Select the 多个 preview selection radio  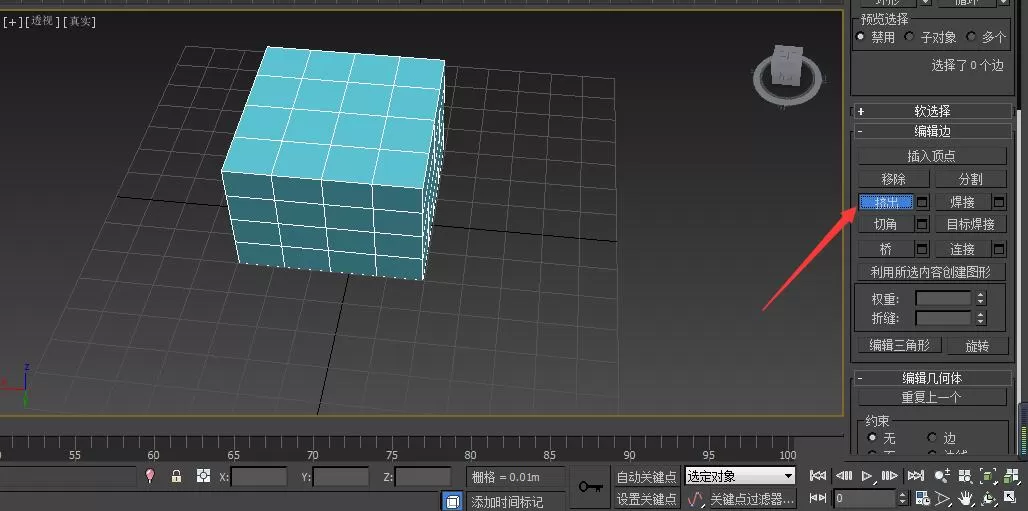tap(971, 37)
